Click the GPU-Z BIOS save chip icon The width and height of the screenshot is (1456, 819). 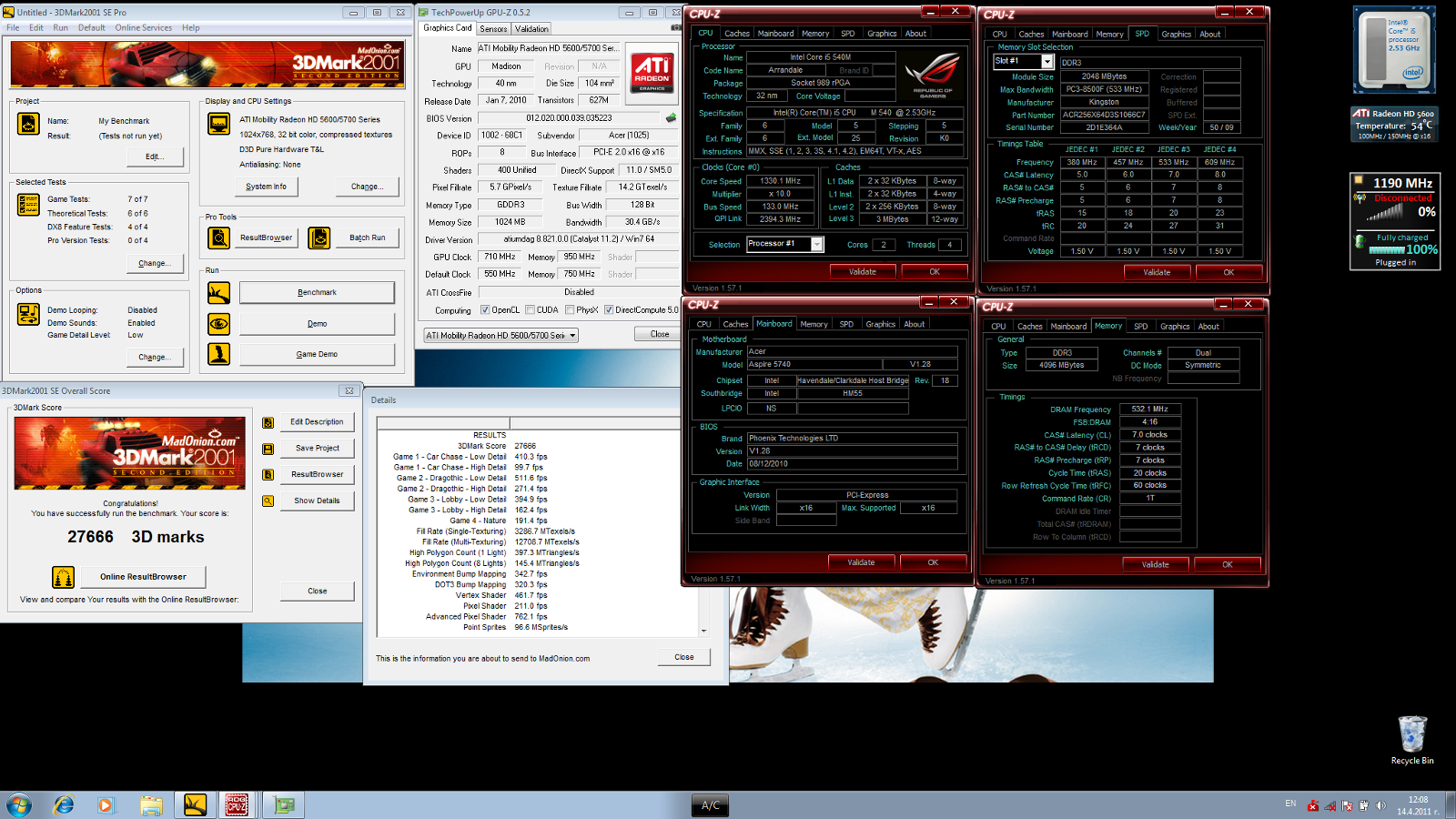pos(672,117)
